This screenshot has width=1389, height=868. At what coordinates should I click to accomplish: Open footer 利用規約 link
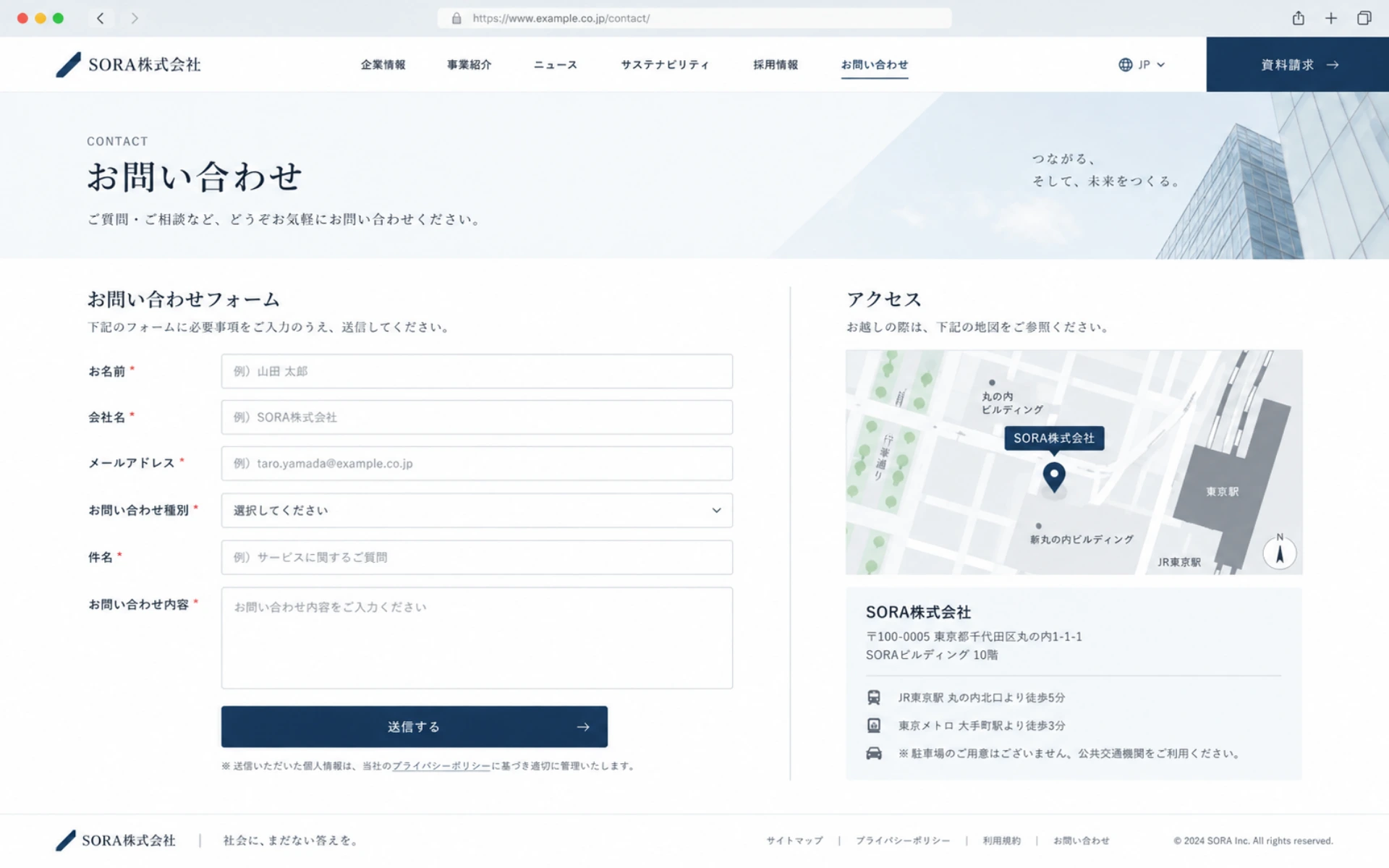tap(1001, 841)
